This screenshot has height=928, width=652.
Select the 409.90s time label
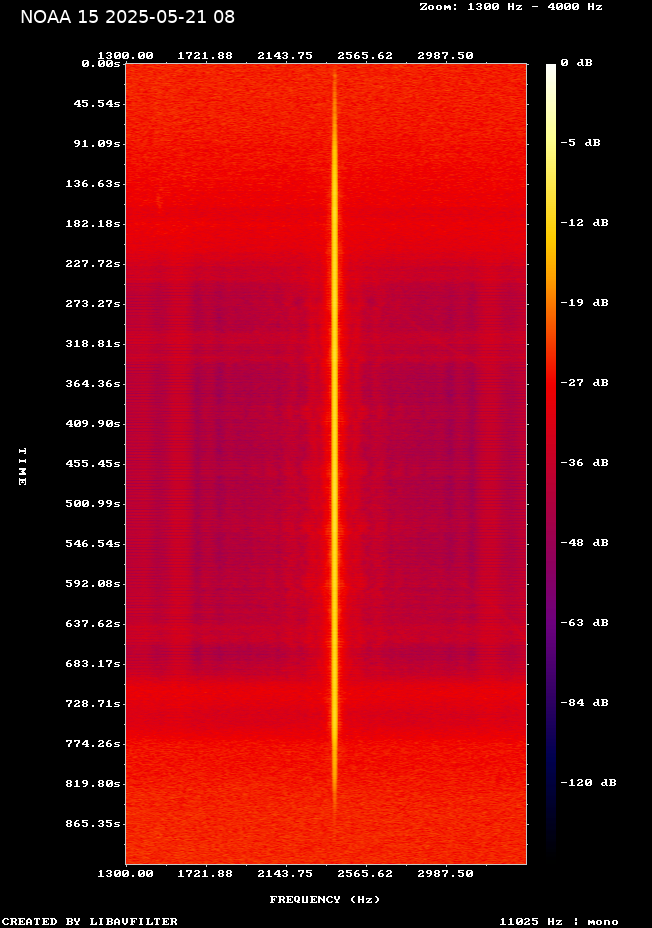pos(93,423)
